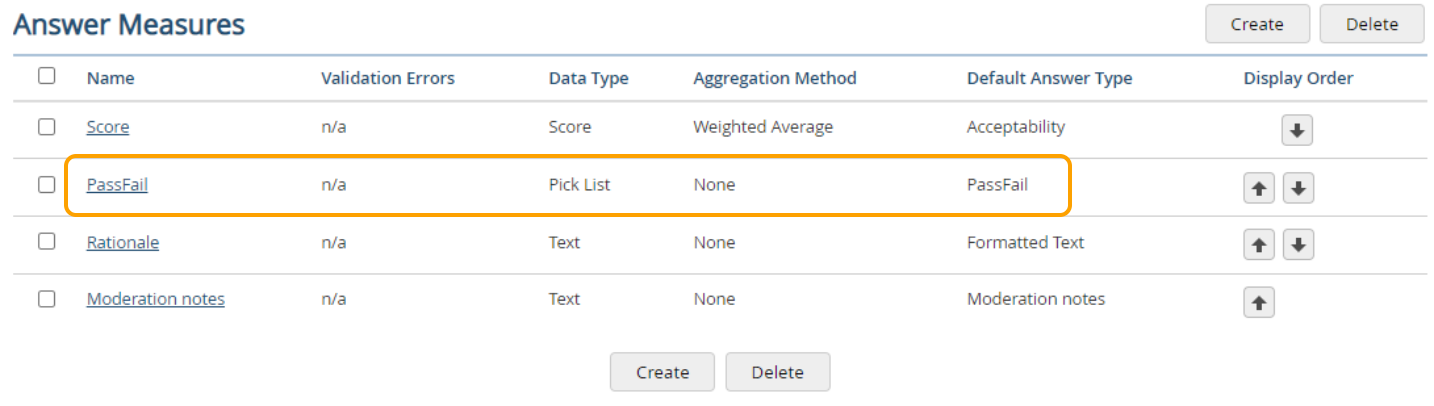Move the Moderation notes measure up
The width and height of the screenshot is (1434, 406).
click(x=1259, y=302)
